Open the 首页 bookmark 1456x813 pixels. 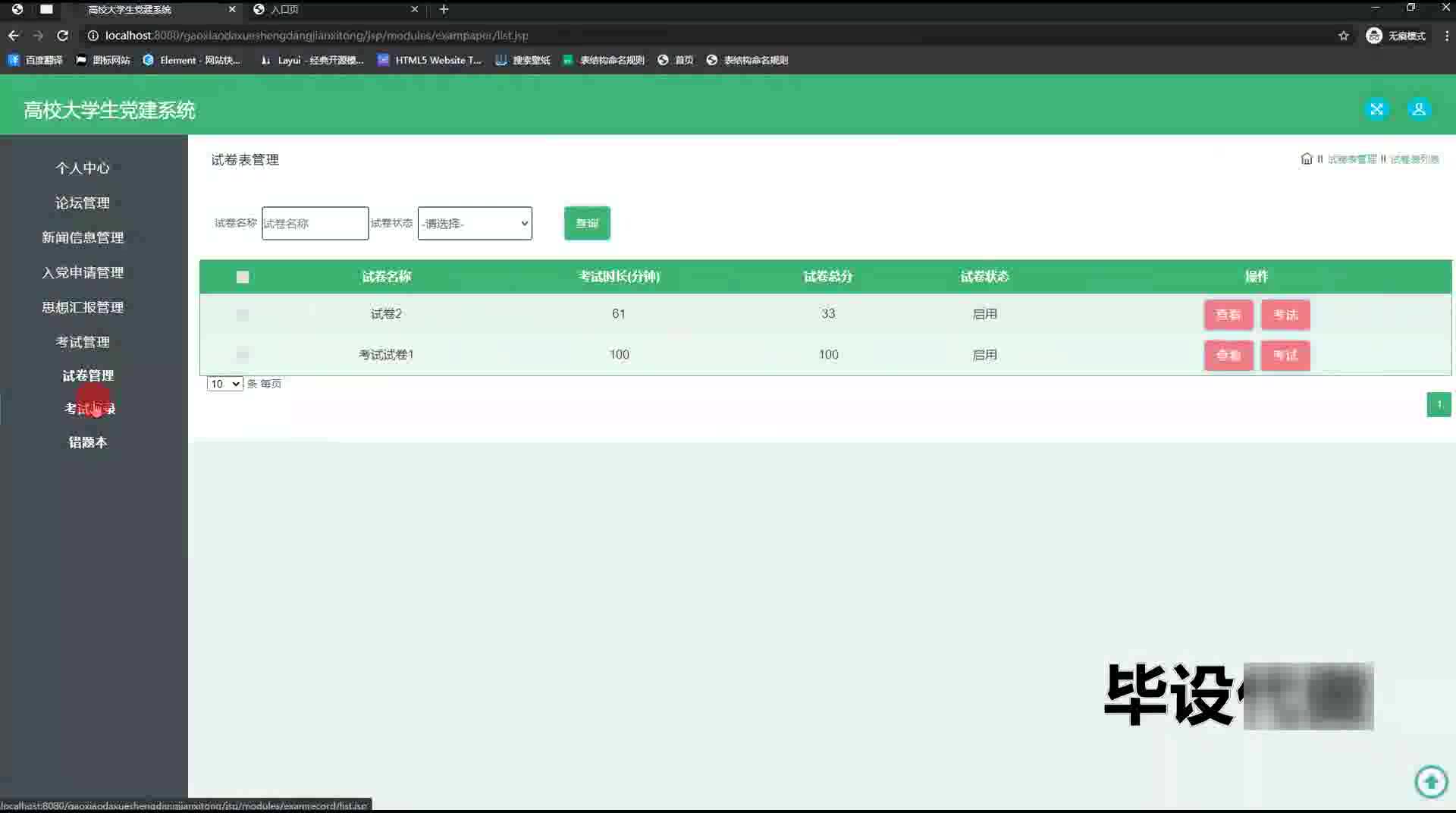pos(675,60)
